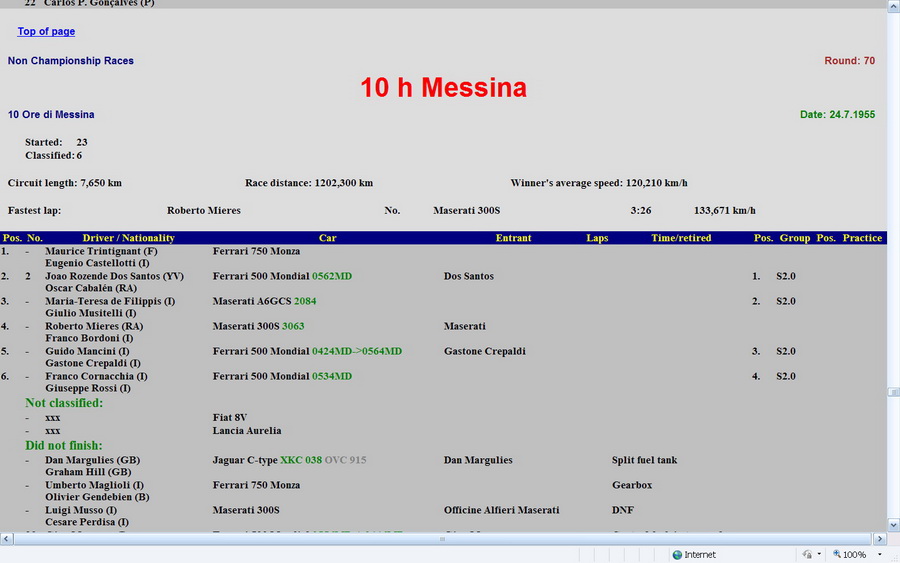
Task: Click driver 'Umberto Maglioli (I)'
Action: [95, 485]
